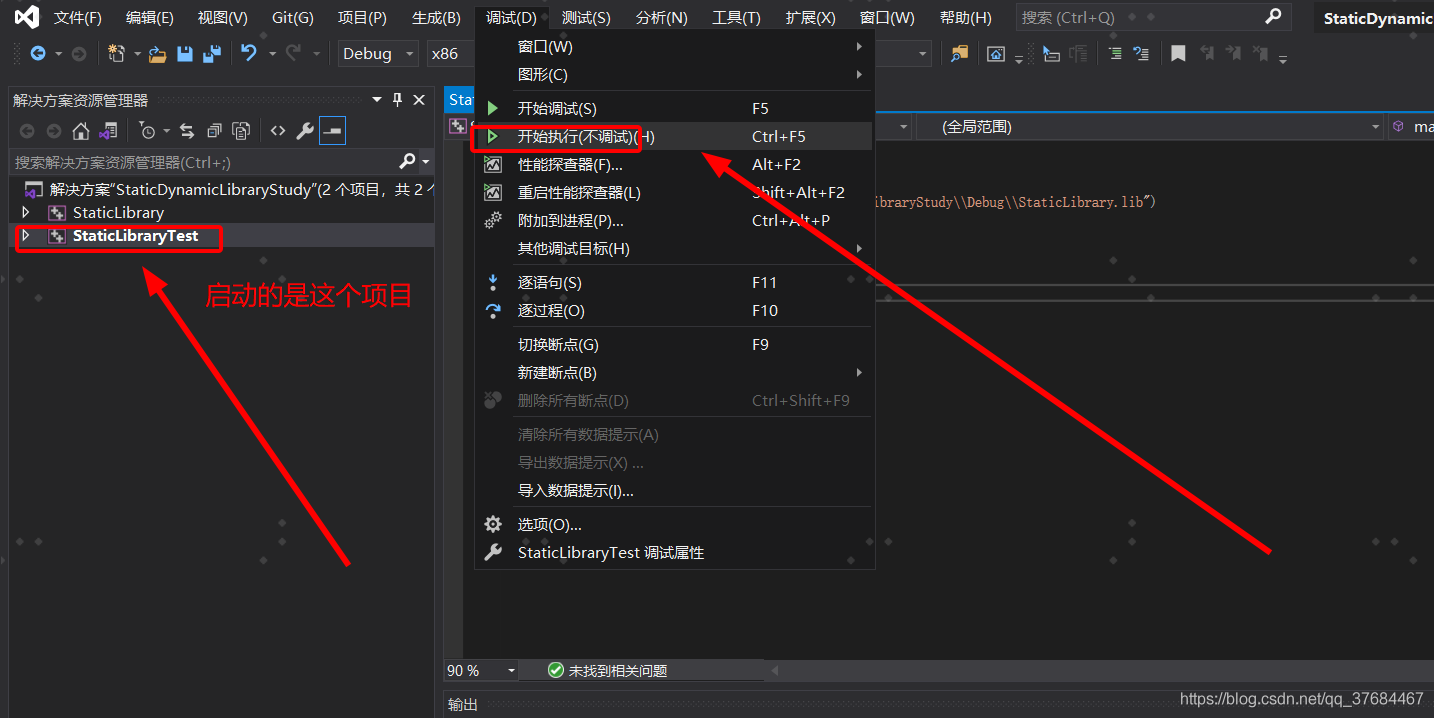The width and height of the screenshot is (1434, 718).
Task: Click the find in files folder icon
Action: point(959,54)
